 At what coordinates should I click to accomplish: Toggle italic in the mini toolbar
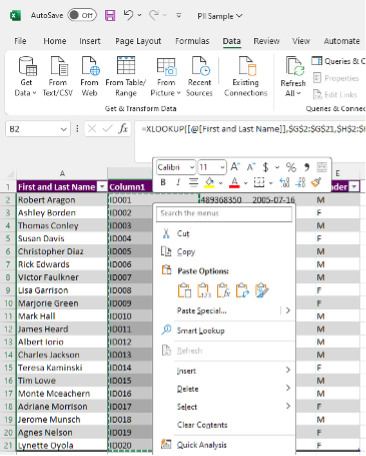(x=178, y=182)
